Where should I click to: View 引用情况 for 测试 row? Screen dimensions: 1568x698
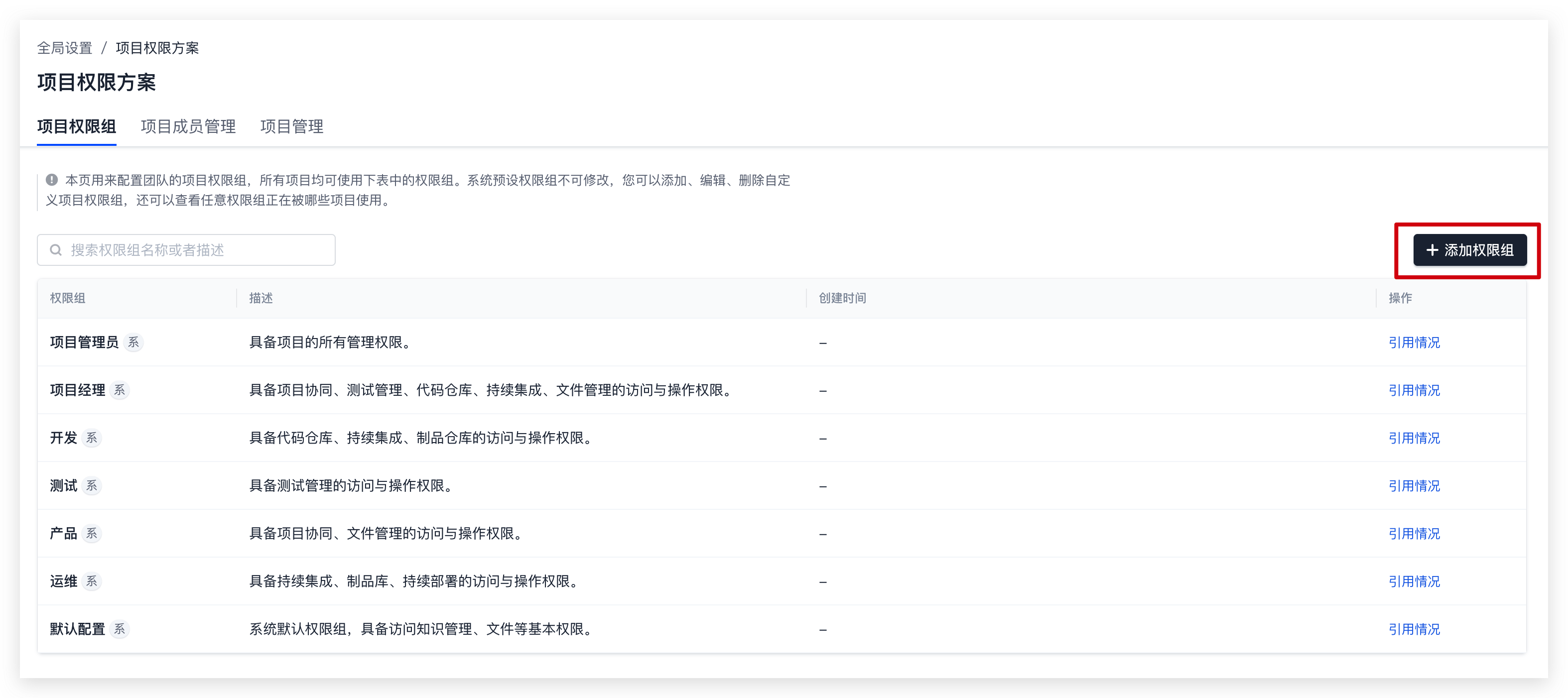click(x=1414, y=485)
